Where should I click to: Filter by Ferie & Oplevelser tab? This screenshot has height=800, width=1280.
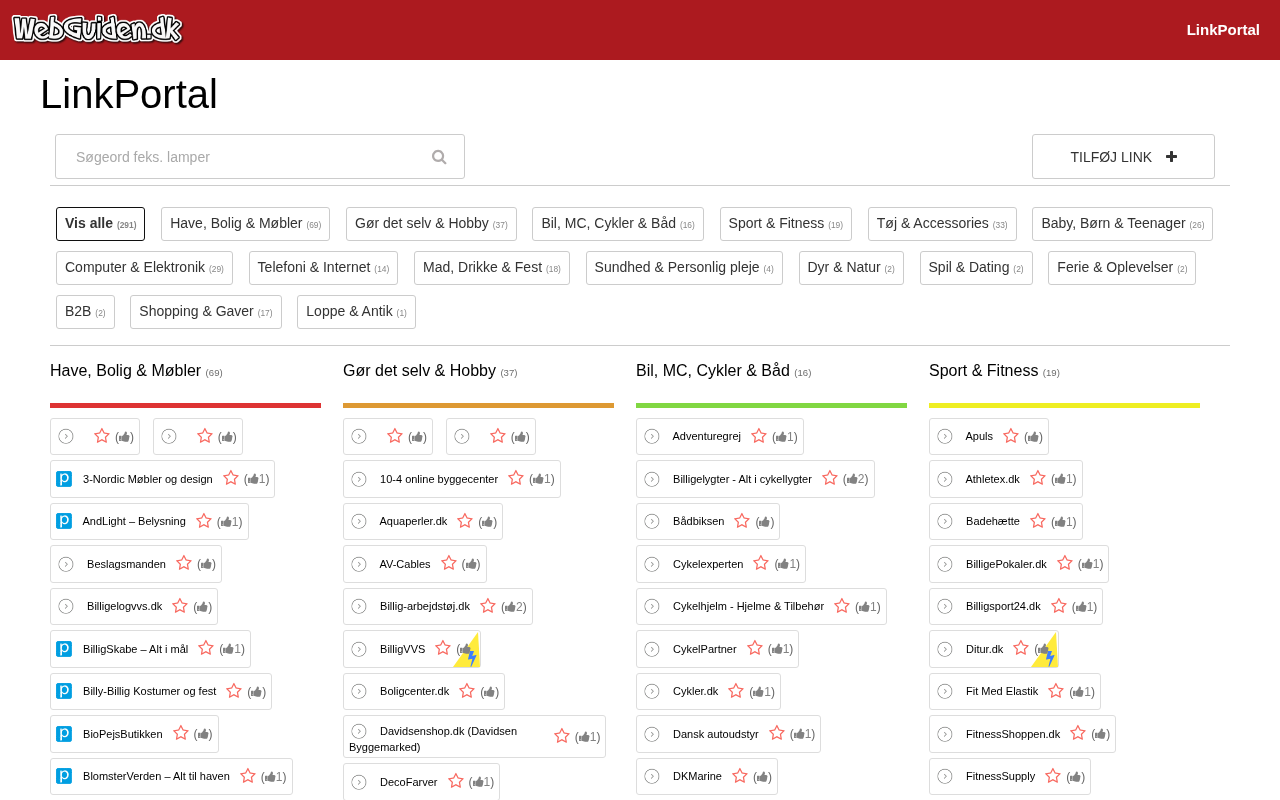pos(1122,268)
